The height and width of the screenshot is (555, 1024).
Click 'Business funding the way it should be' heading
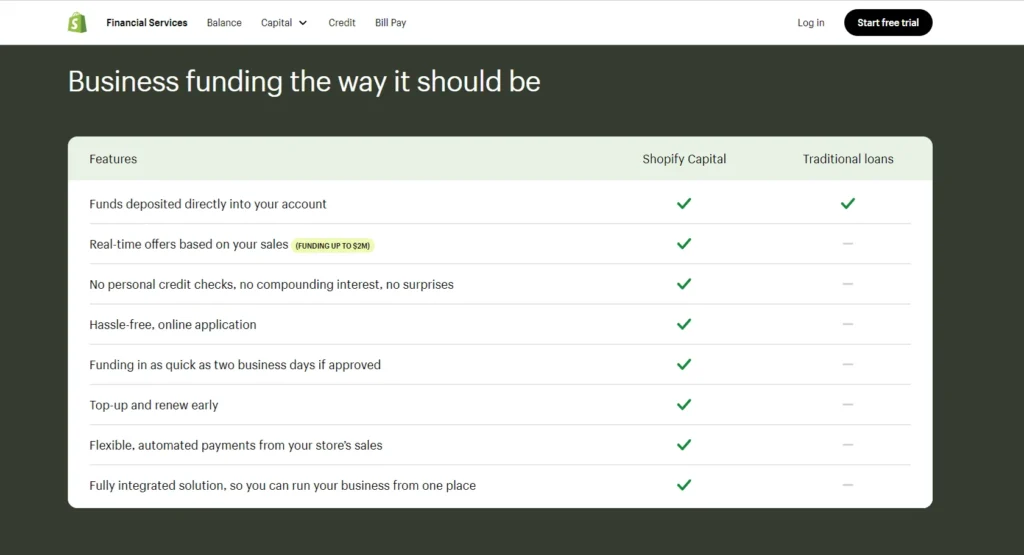click(304, 82)
